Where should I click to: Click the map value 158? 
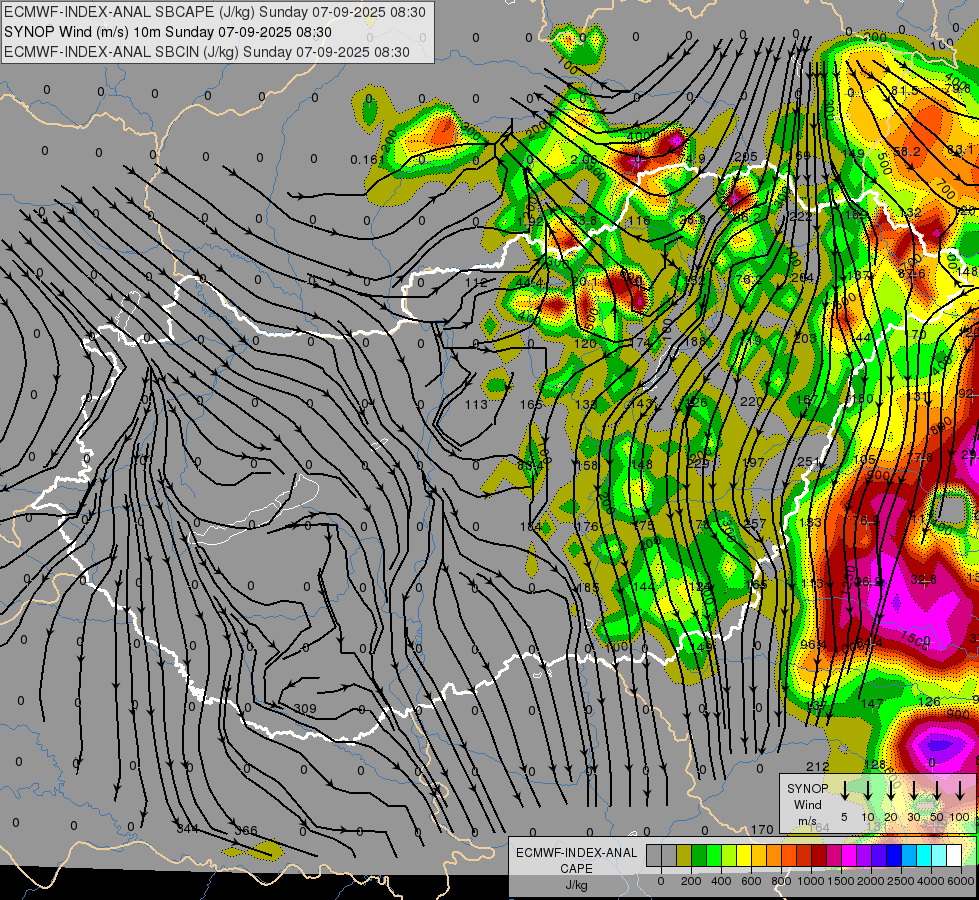pos(587,465)
